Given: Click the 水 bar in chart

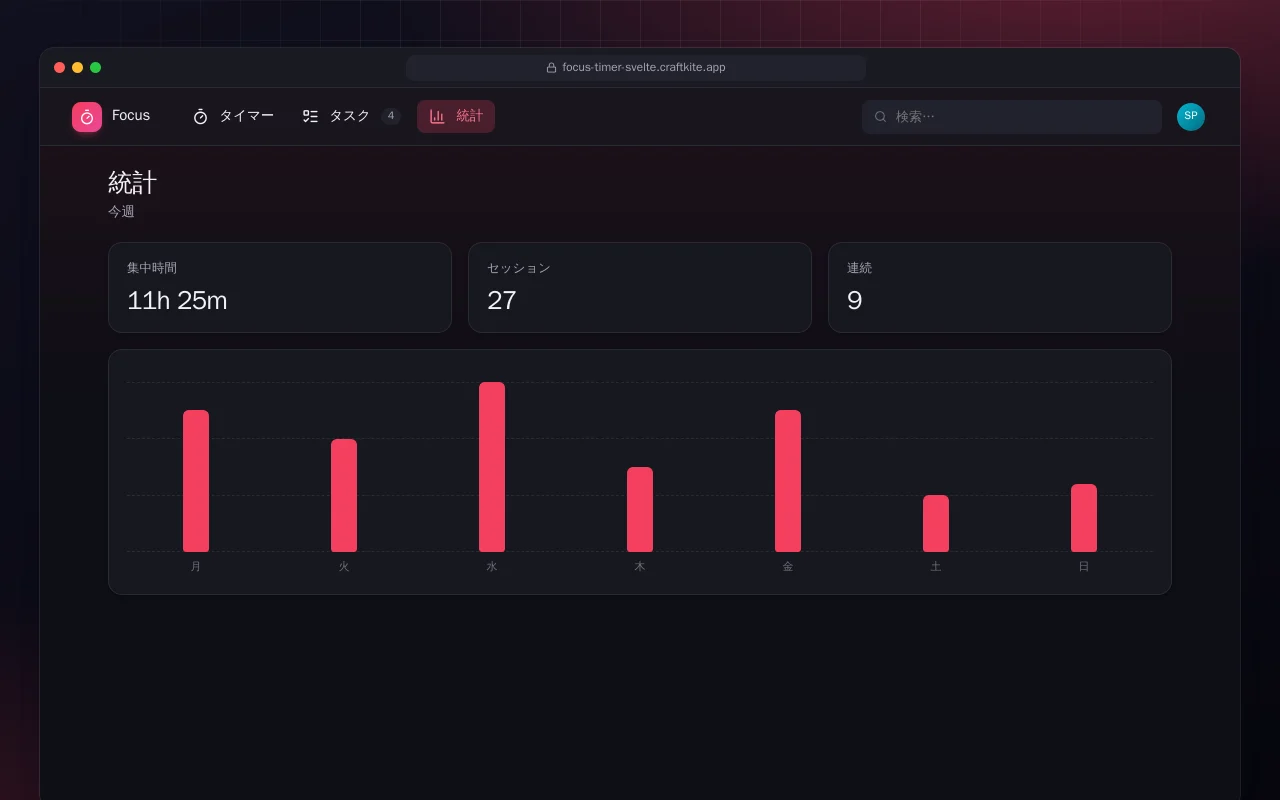Looking at the screenshot, I should (x=492, y=467).
